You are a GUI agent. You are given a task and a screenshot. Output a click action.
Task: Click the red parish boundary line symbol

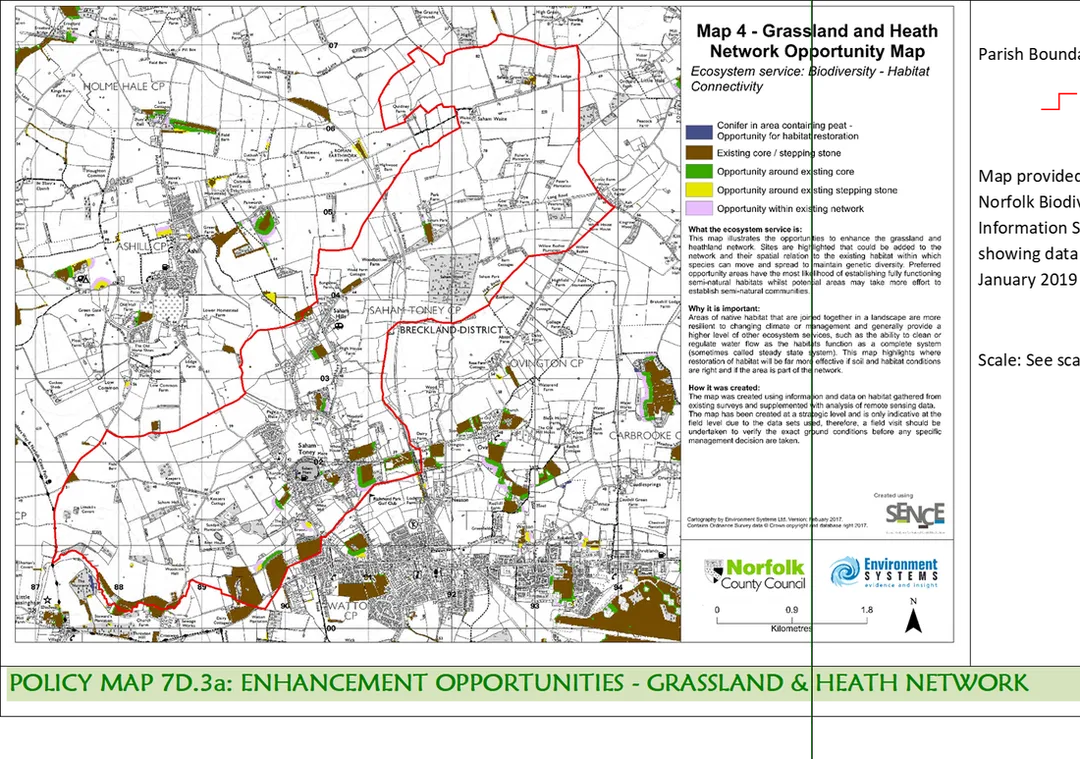(x=1060, y=101)
